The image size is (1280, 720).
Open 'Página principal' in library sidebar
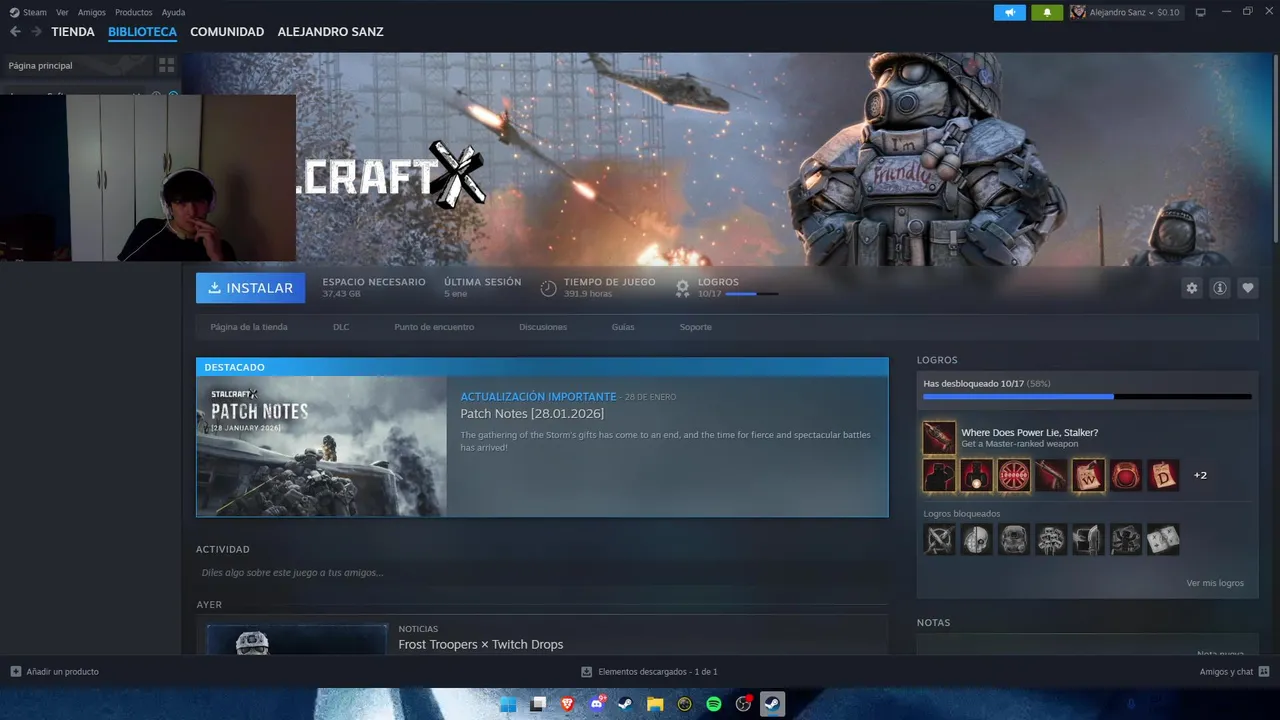[40, 65]
